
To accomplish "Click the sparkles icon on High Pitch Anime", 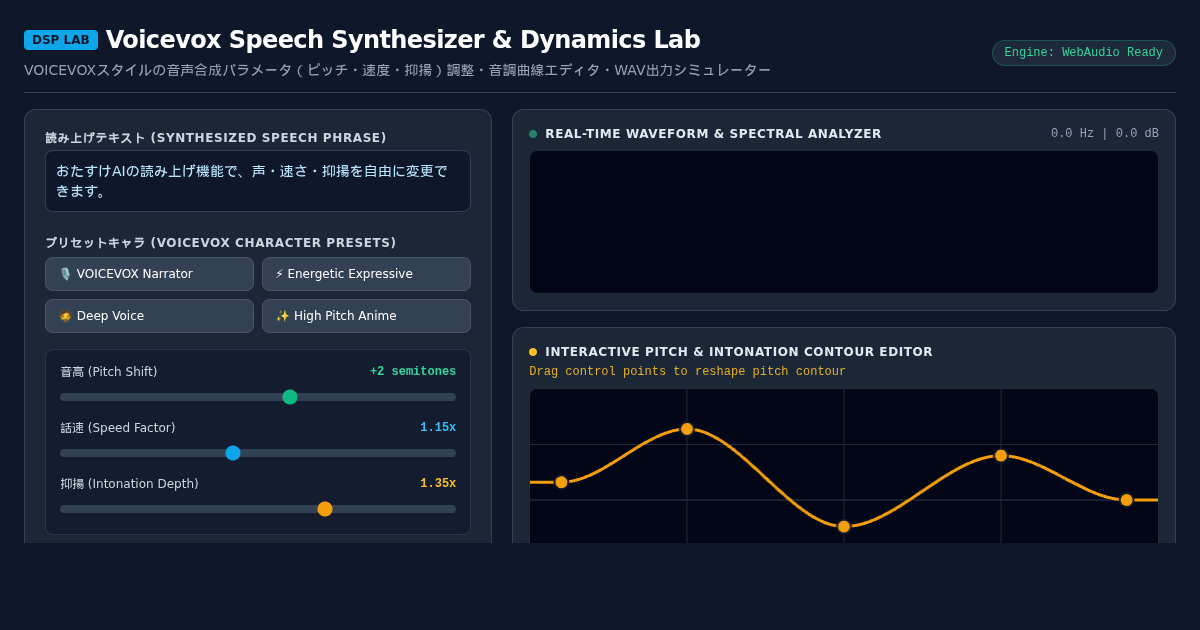I will pyautogui.click(x=282, y=316).
